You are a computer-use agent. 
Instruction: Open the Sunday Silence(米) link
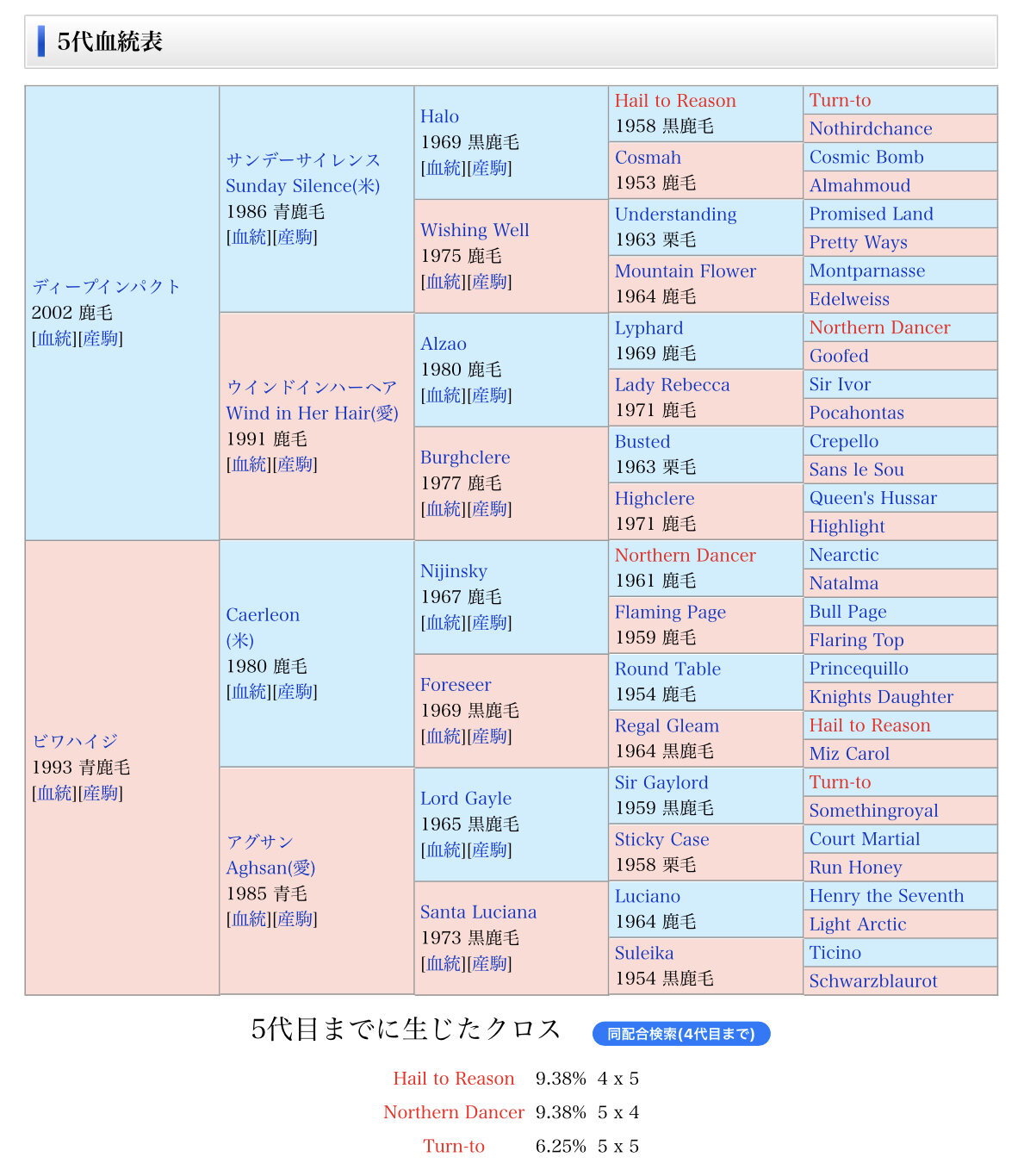click(302, 186)
